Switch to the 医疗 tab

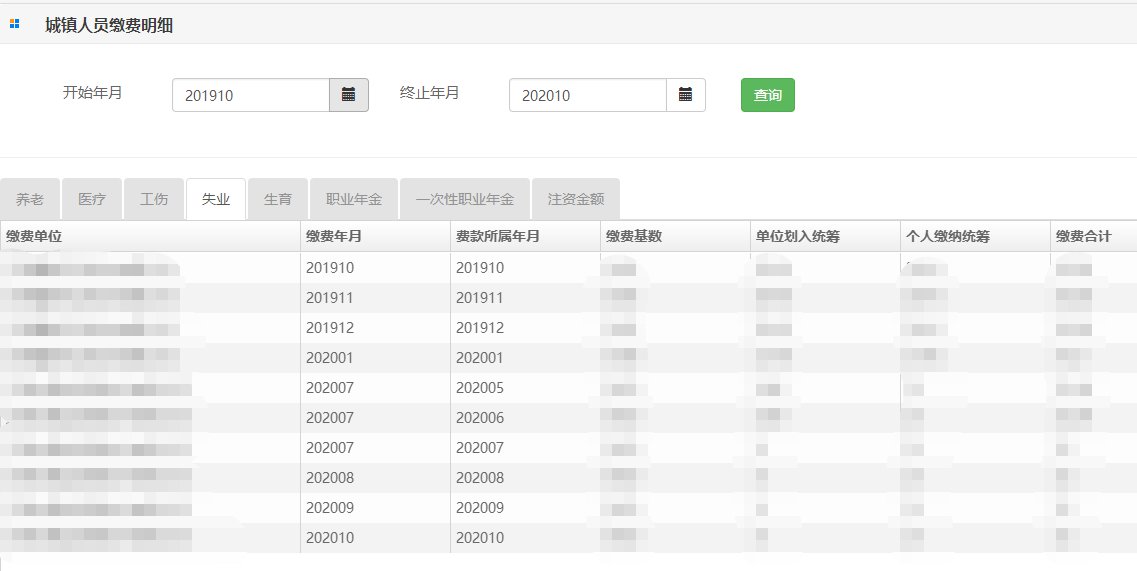point(92,199)
